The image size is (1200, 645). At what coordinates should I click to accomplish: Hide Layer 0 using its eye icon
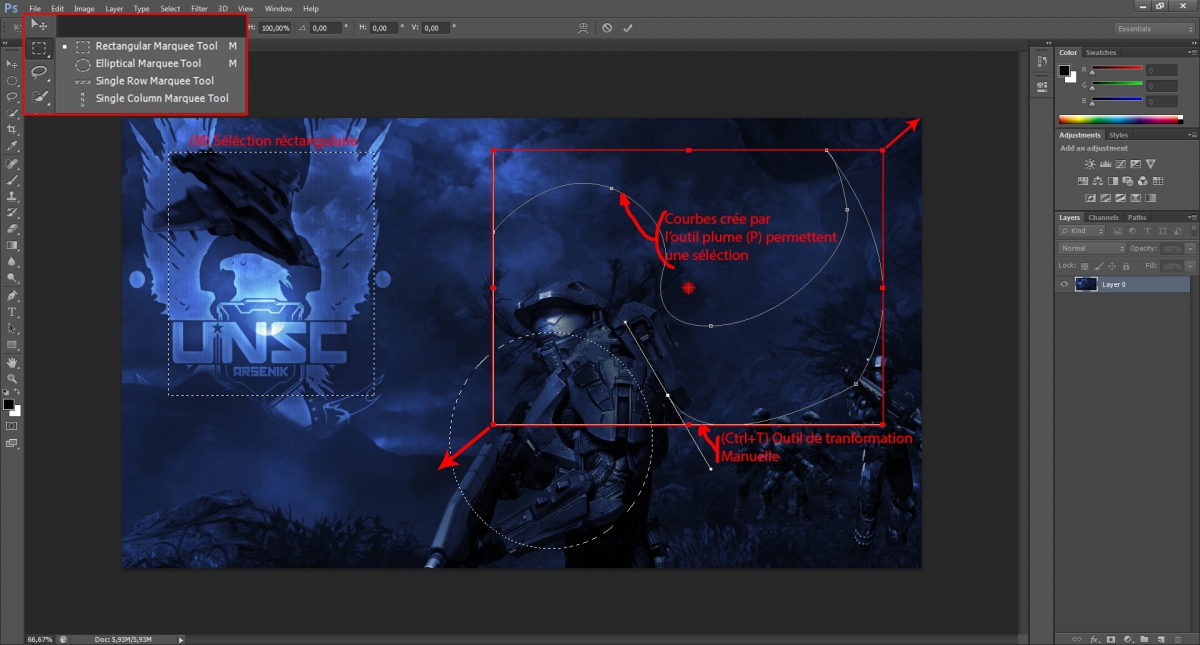[1065, 285]
